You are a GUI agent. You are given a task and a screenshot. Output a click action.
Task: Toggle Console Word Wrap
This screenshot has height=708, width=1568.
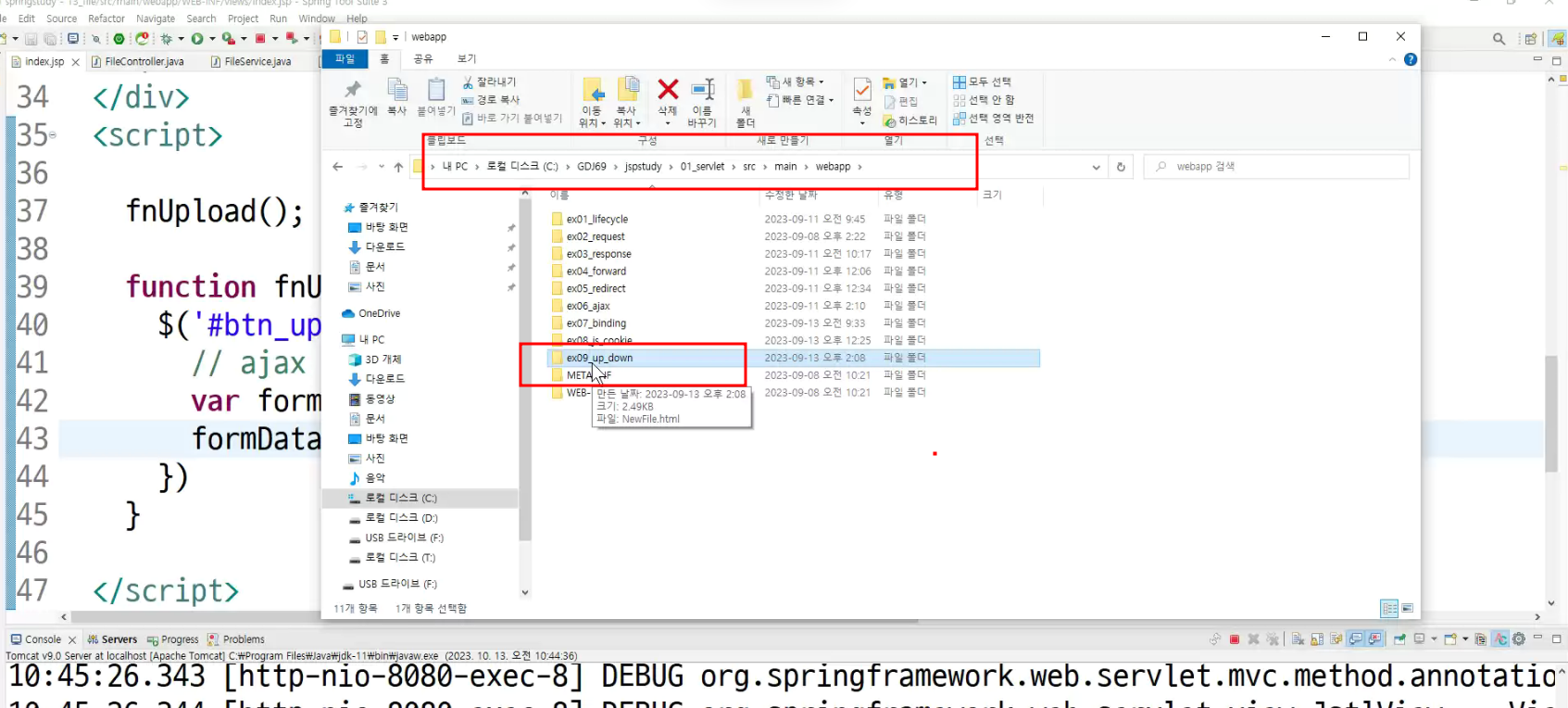coord(1336,639)
